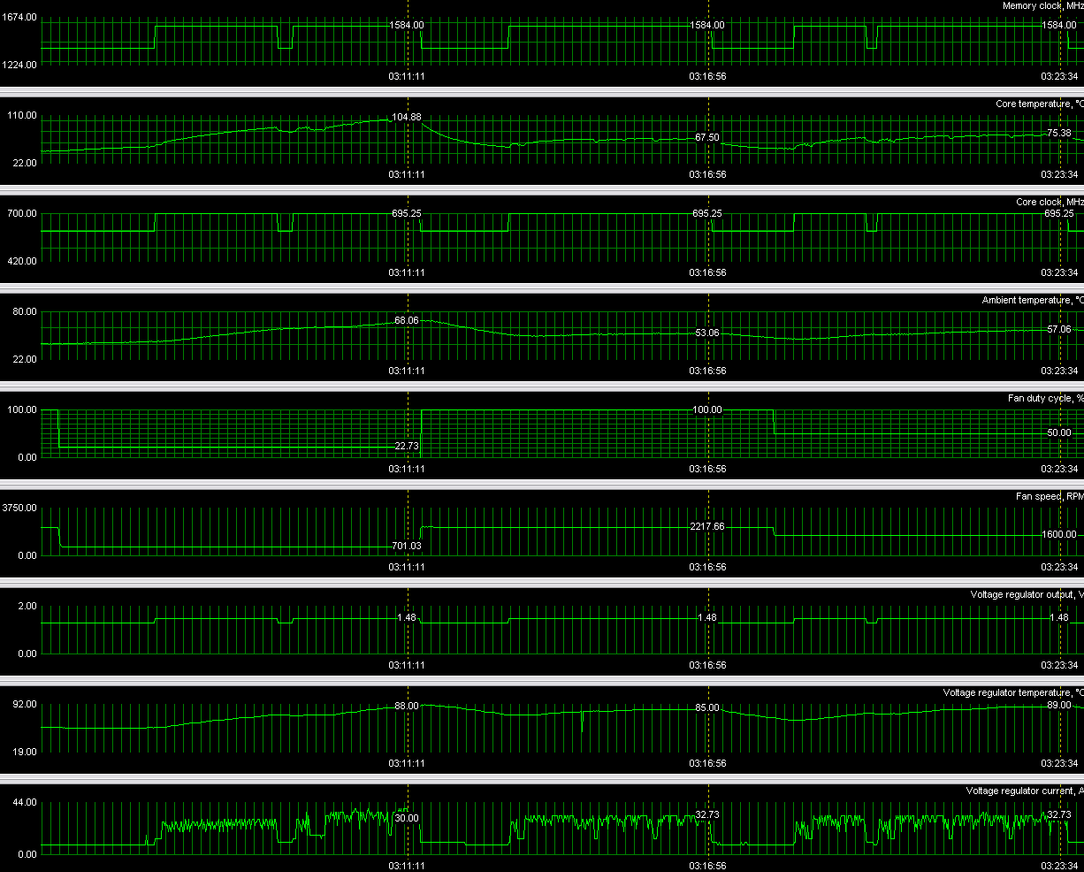
Task: Click the "Voltage regulator current, A" graph title
Action: 1025,791
